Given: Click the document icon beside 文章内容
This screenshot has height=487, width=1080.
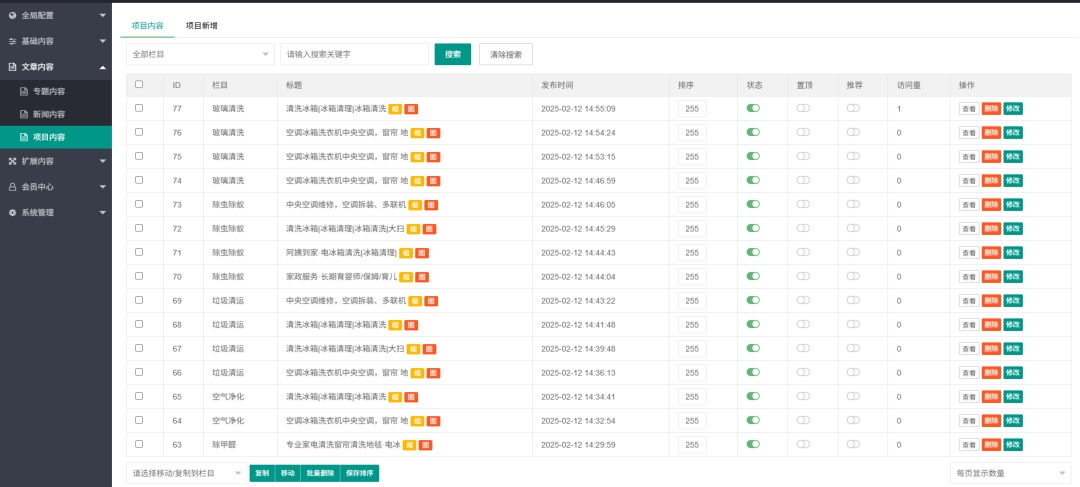Looking at the screenshot, I should click(x=12, y=67).
